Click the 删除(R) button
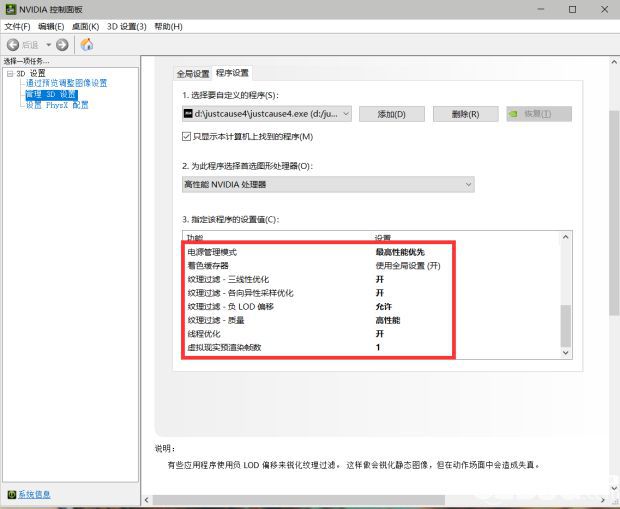Image resolution: width=620 pixels, height=509 pixels. click(465, 114)
